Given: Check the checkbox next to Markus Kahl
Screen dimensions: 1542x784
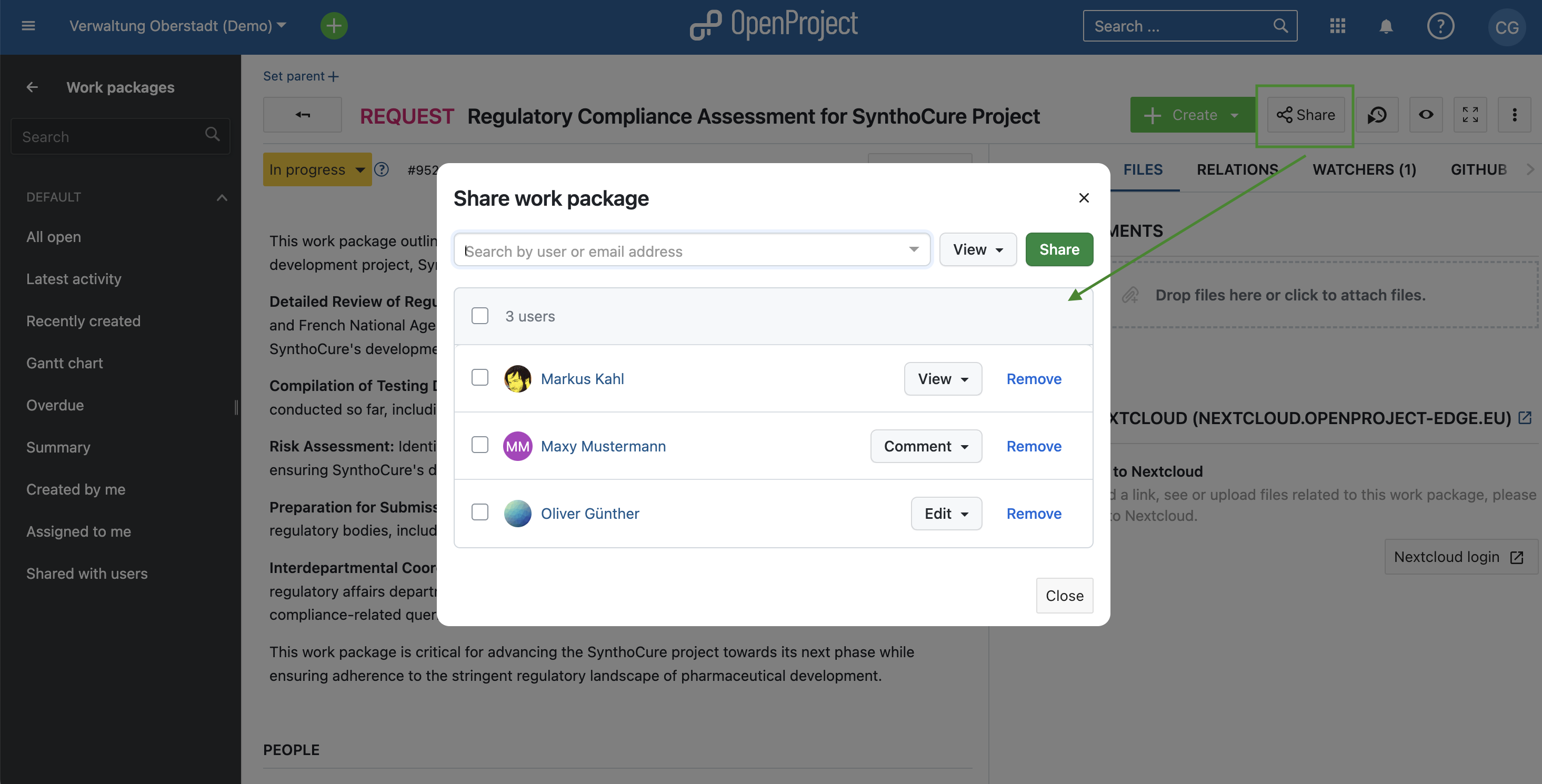Looking at the screenshot, I should 480,378.
